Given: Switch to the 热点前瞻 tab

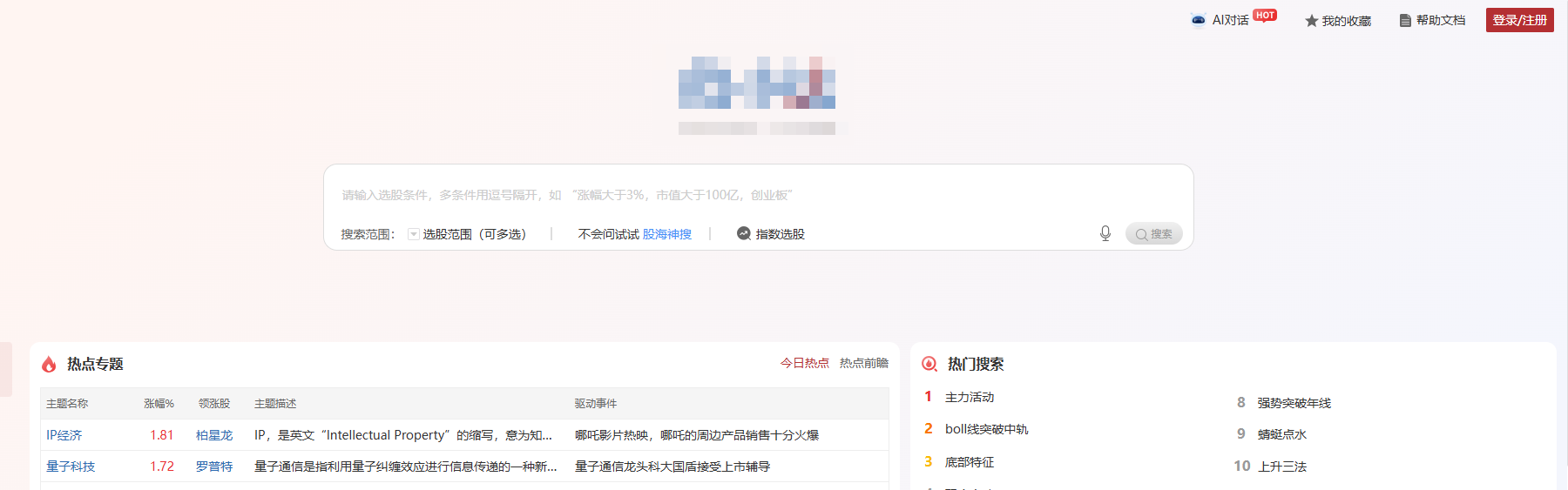Looking at the screenshot, I should (863, 363).
